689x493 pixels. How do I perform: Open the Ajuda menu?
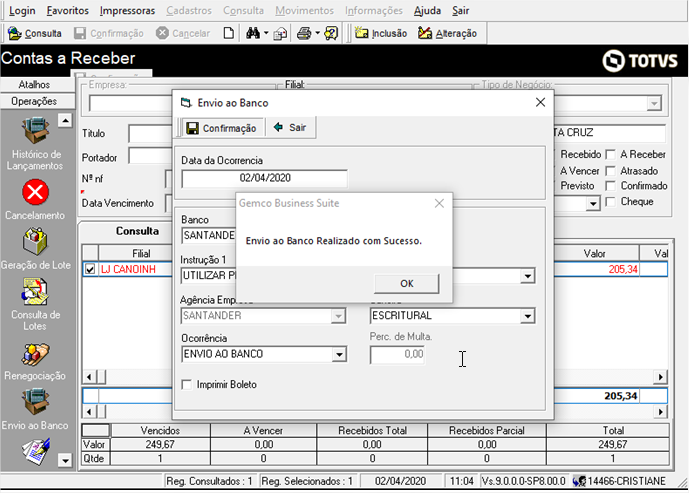tap(428, 11)
